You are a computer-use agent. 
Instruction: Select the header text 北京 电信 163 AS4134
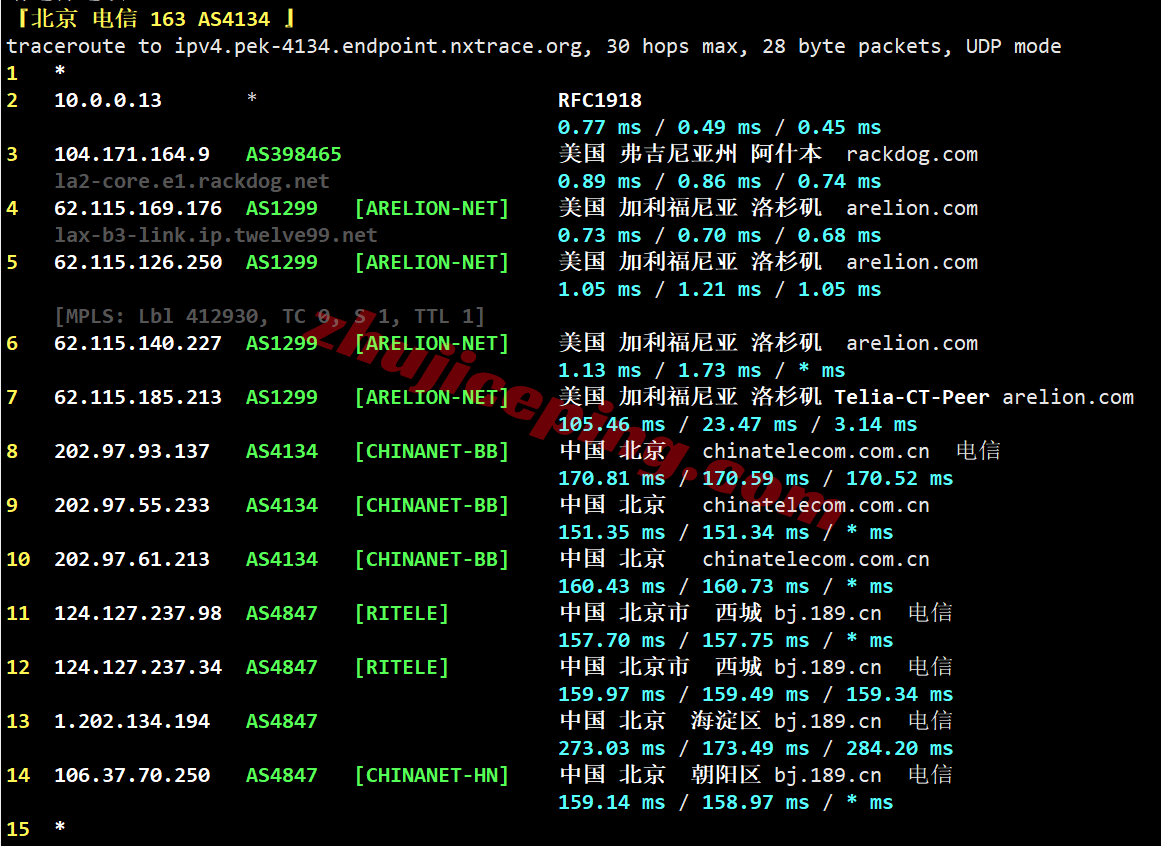tap(150, 19)
